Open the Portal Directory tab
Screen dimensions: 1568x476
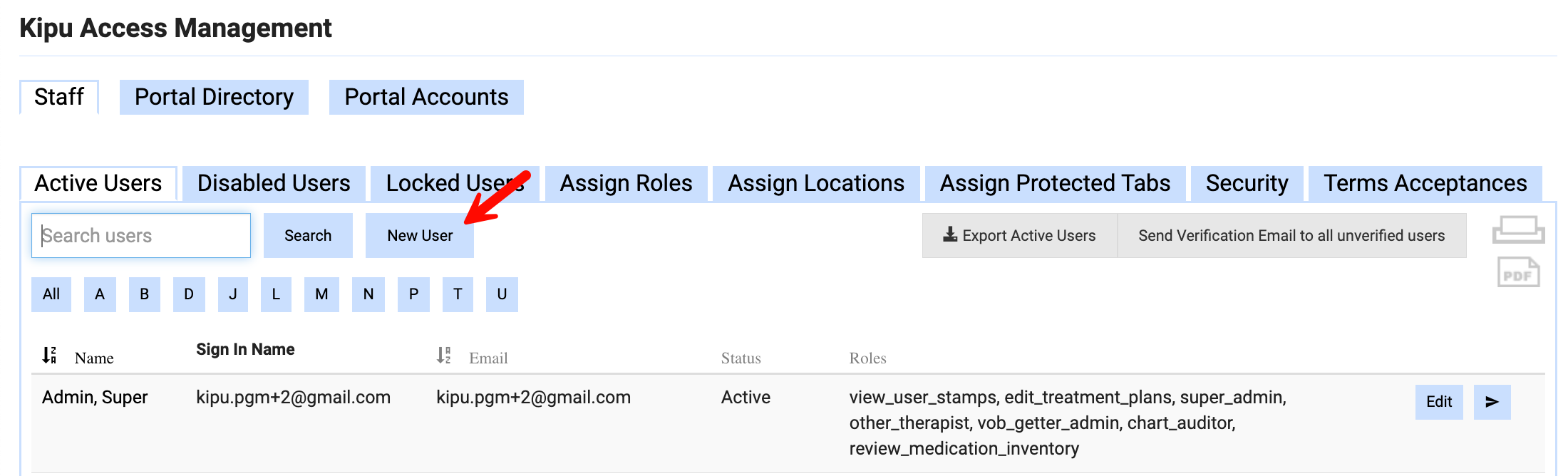[214, 97]
